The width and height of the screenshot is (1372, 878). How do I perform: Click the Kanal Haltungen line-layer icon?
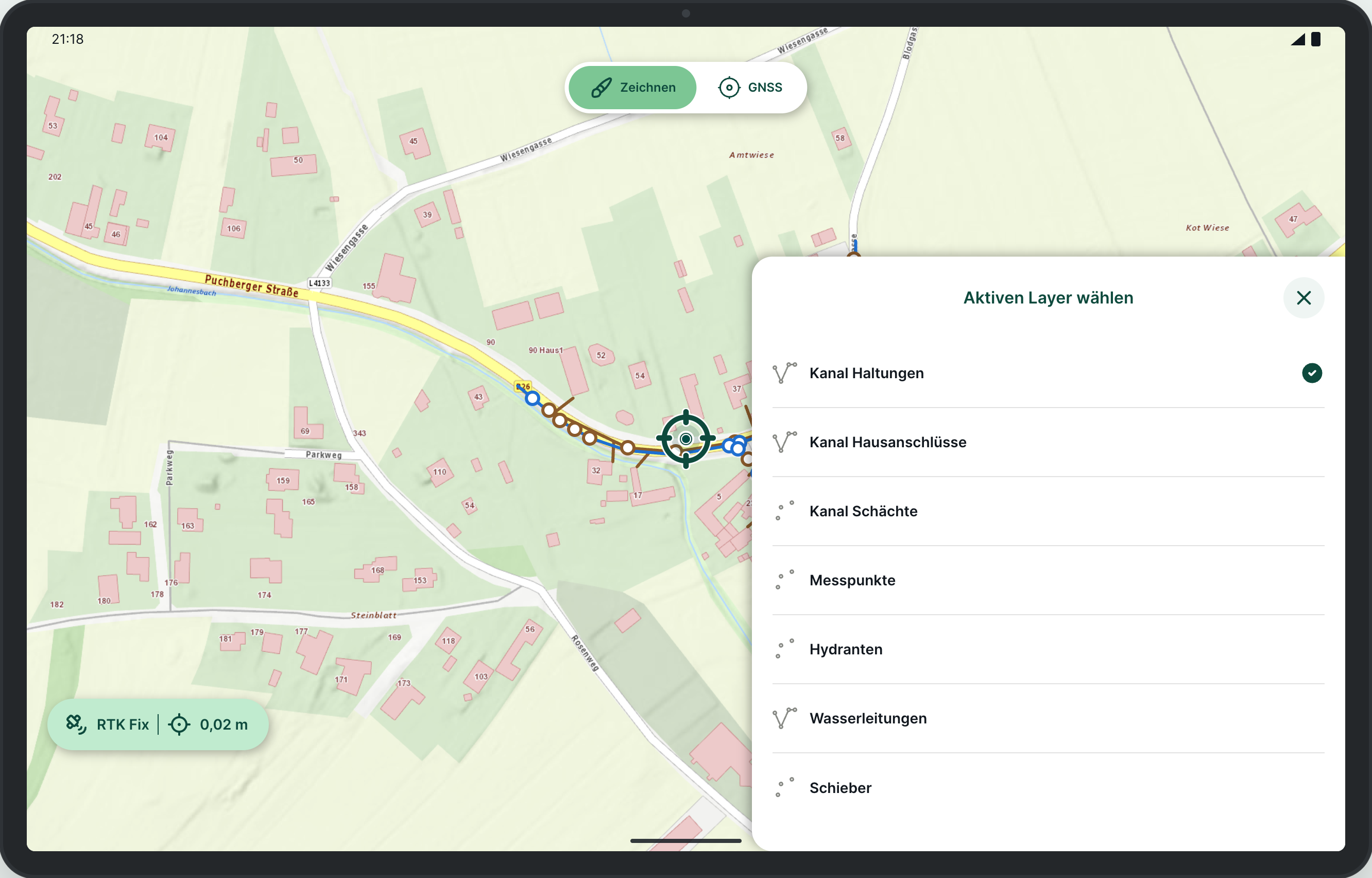[784, 373]
